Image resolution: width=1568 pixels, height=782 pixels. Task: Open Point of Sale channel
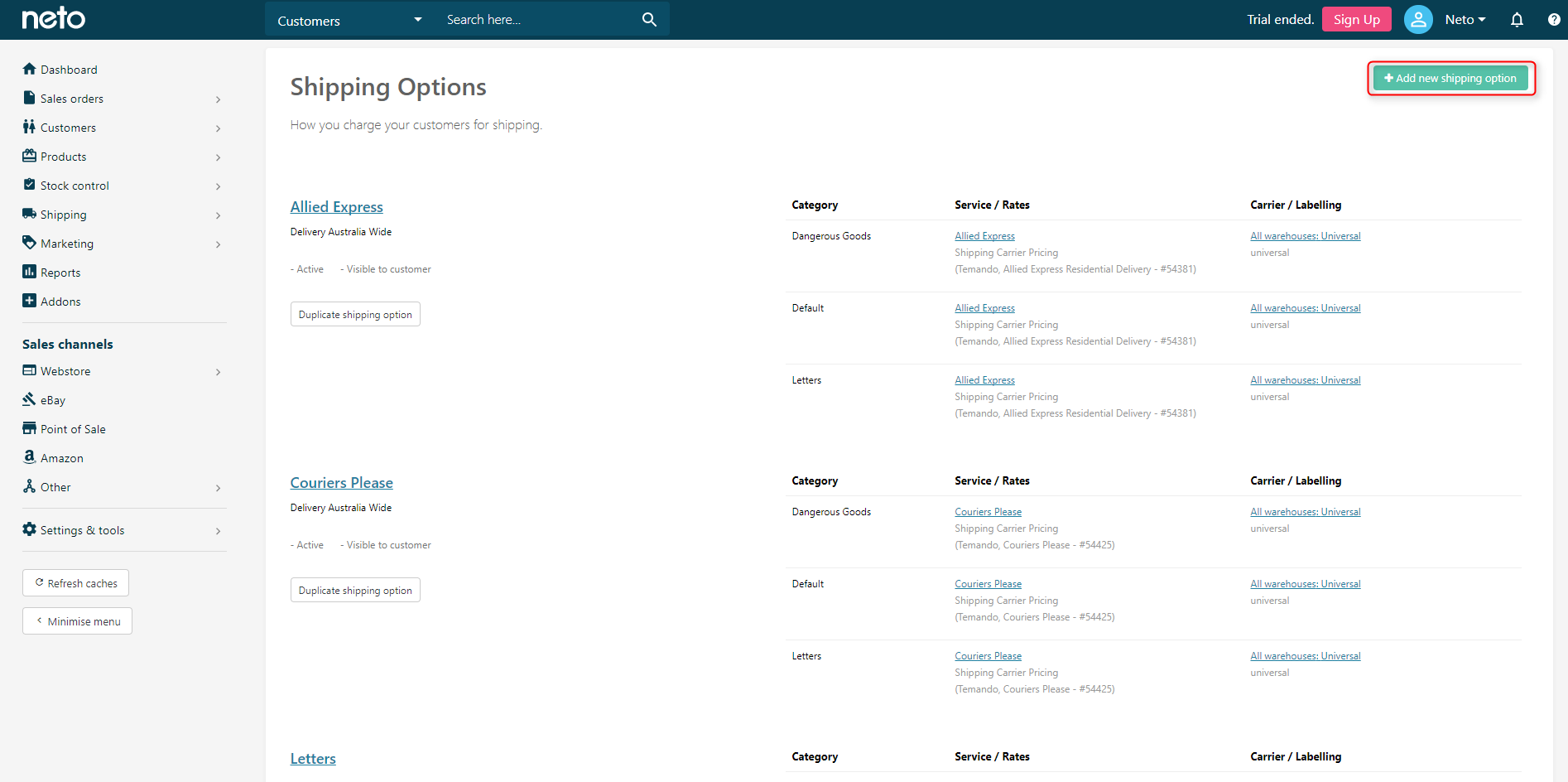click(73, 429)
